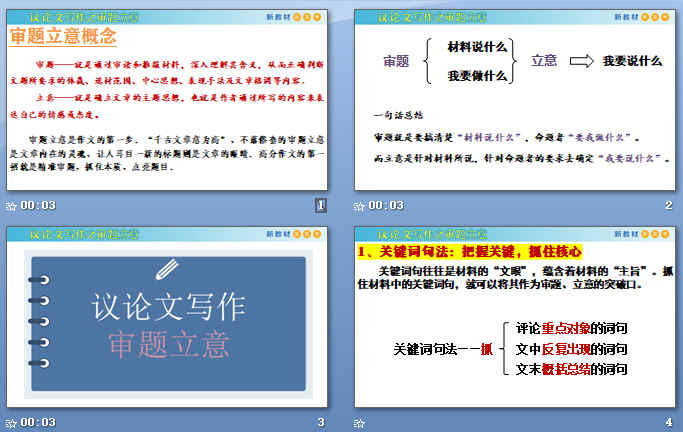Click the yellow-highlighted heading 1、关键词句法 in slide 4
Screen dimensions: 683x432
(x=470, y=251)
